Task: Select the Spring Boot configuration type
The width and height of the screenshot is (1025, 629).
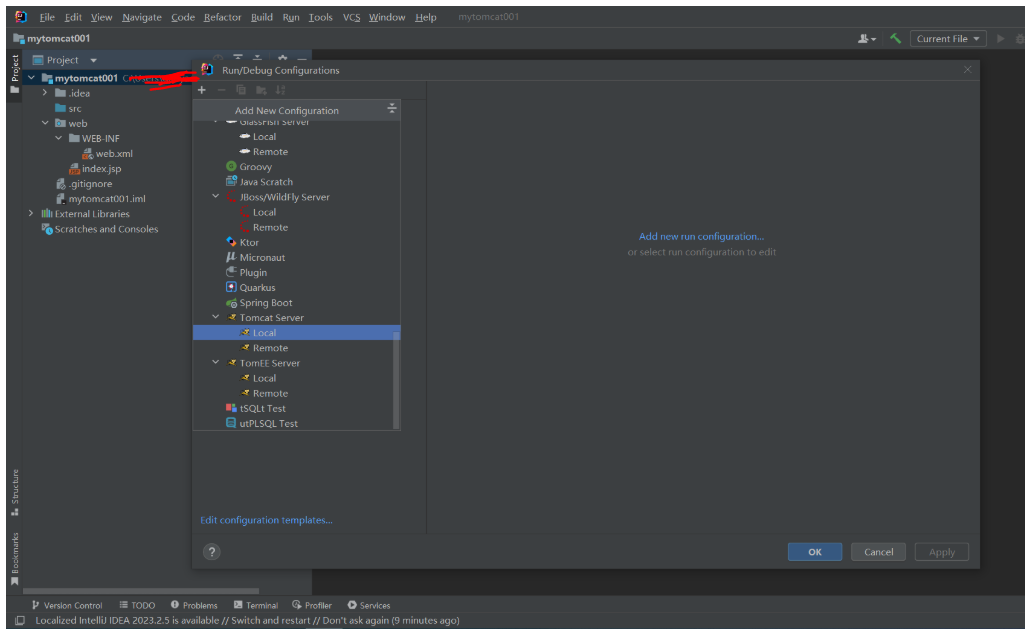Action: [265, 303]
